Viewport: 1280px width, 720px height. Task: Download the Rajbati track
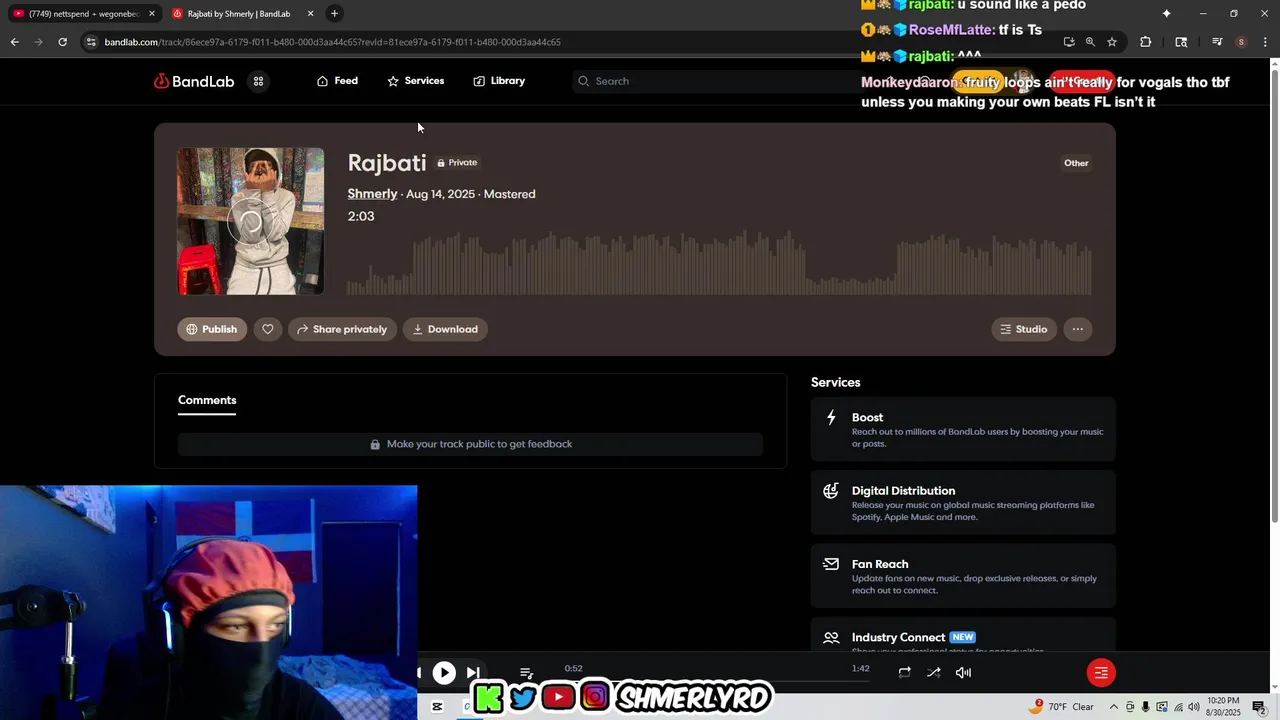point(445,329)
